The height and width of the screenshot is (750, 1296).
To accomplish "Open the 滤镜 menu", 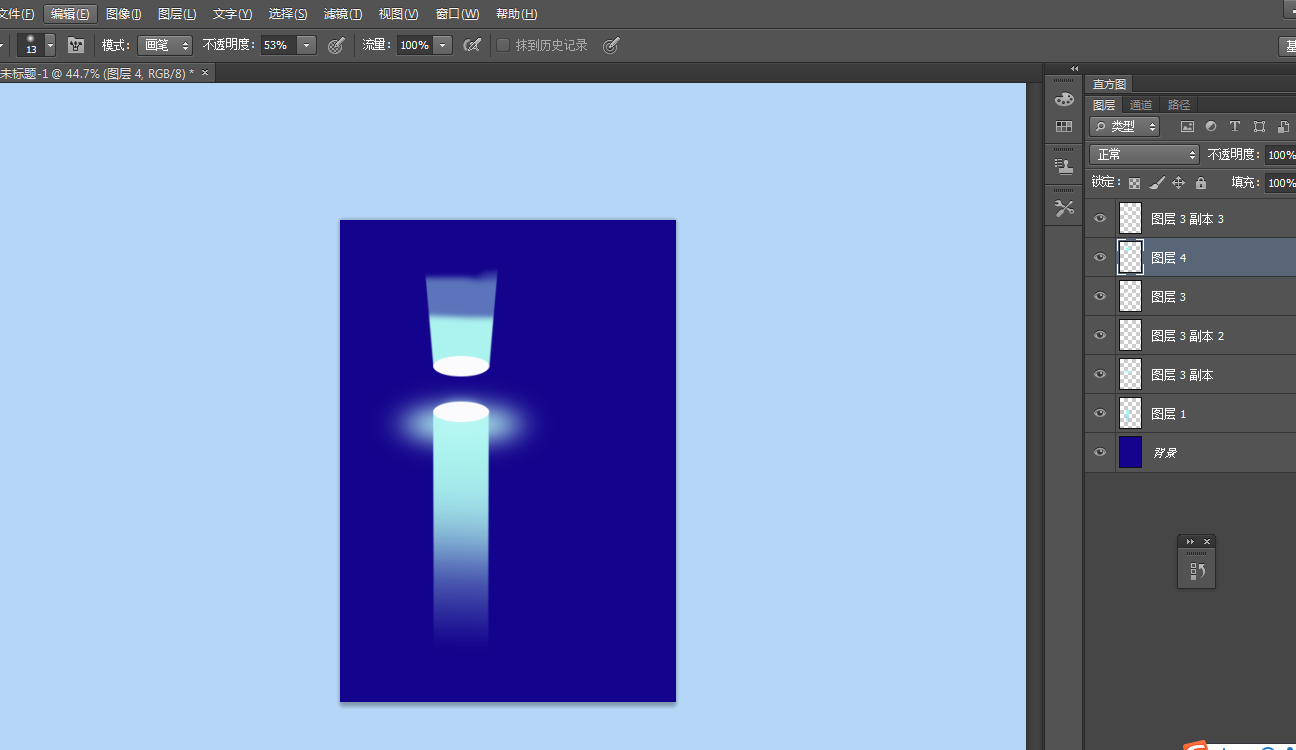I will click(343, 14).
